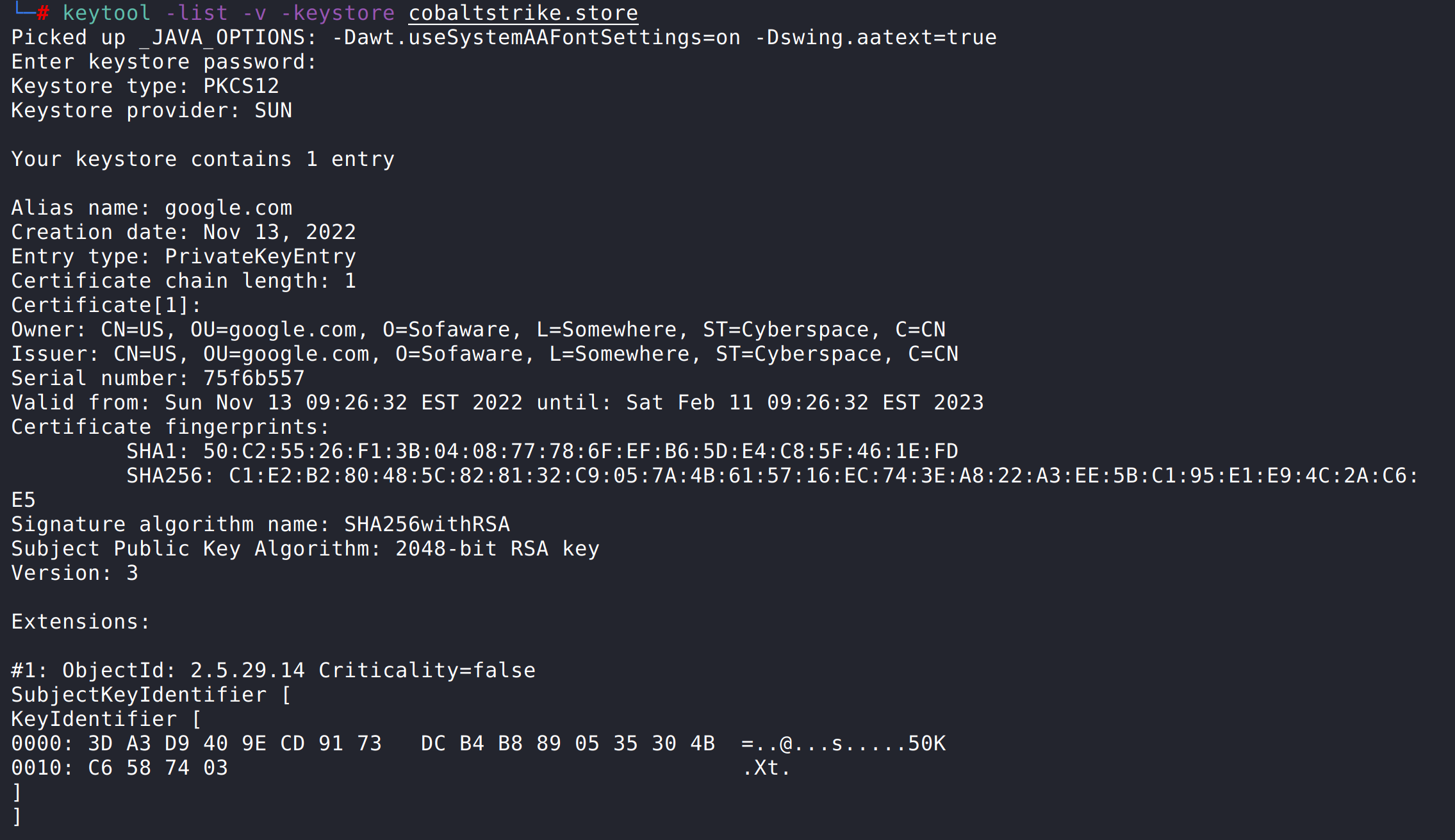Click the serial number 75f6b557

tap(254, 379)
